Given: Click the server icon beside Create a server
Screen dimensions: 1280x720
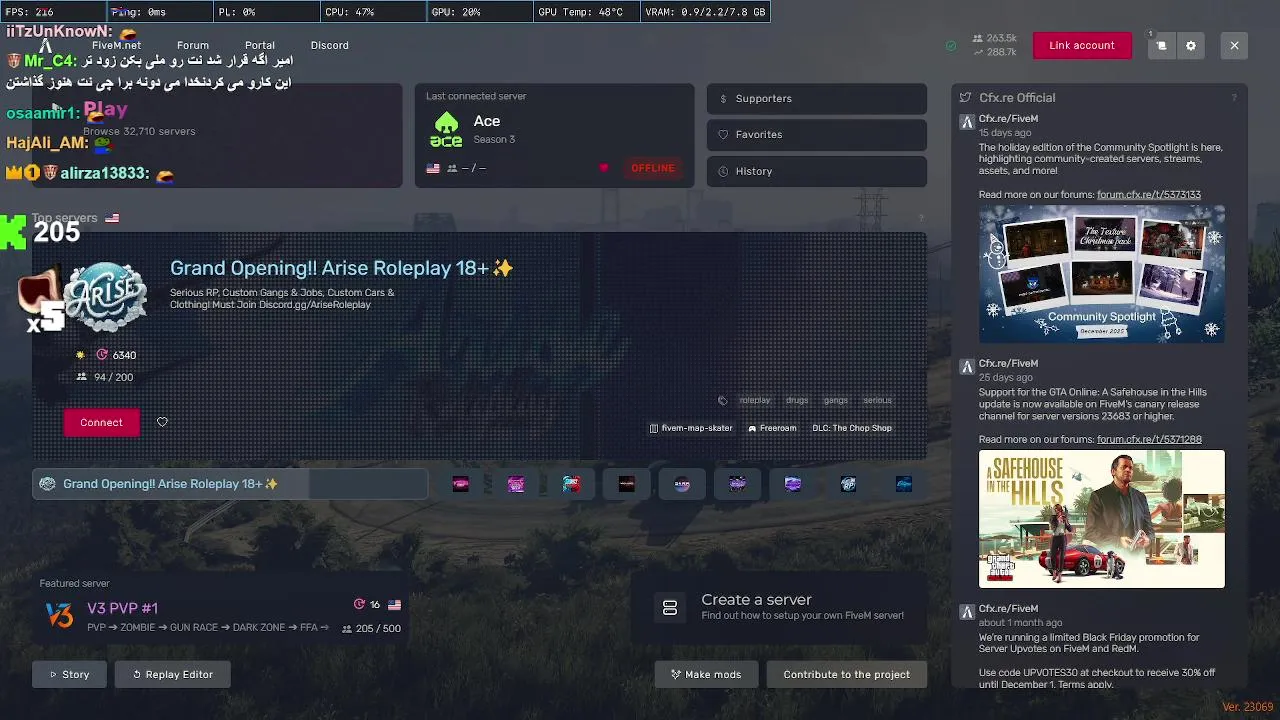Looking at the screenshot, I should click(670, 608).
